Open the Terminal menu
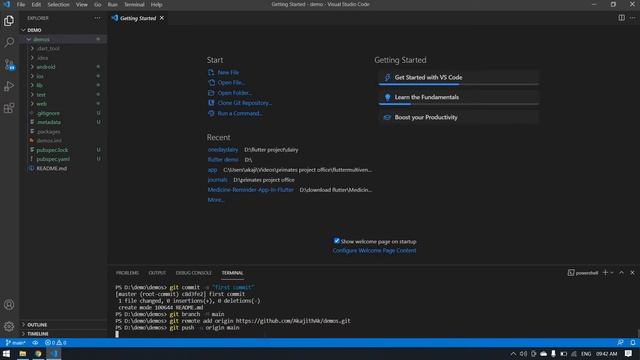 coord(134,4)
